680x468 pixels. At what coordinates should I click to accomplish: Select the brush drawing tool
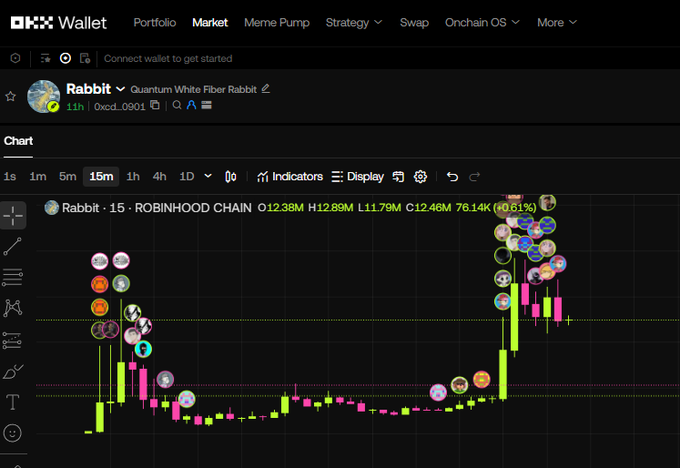click(13, 372)
